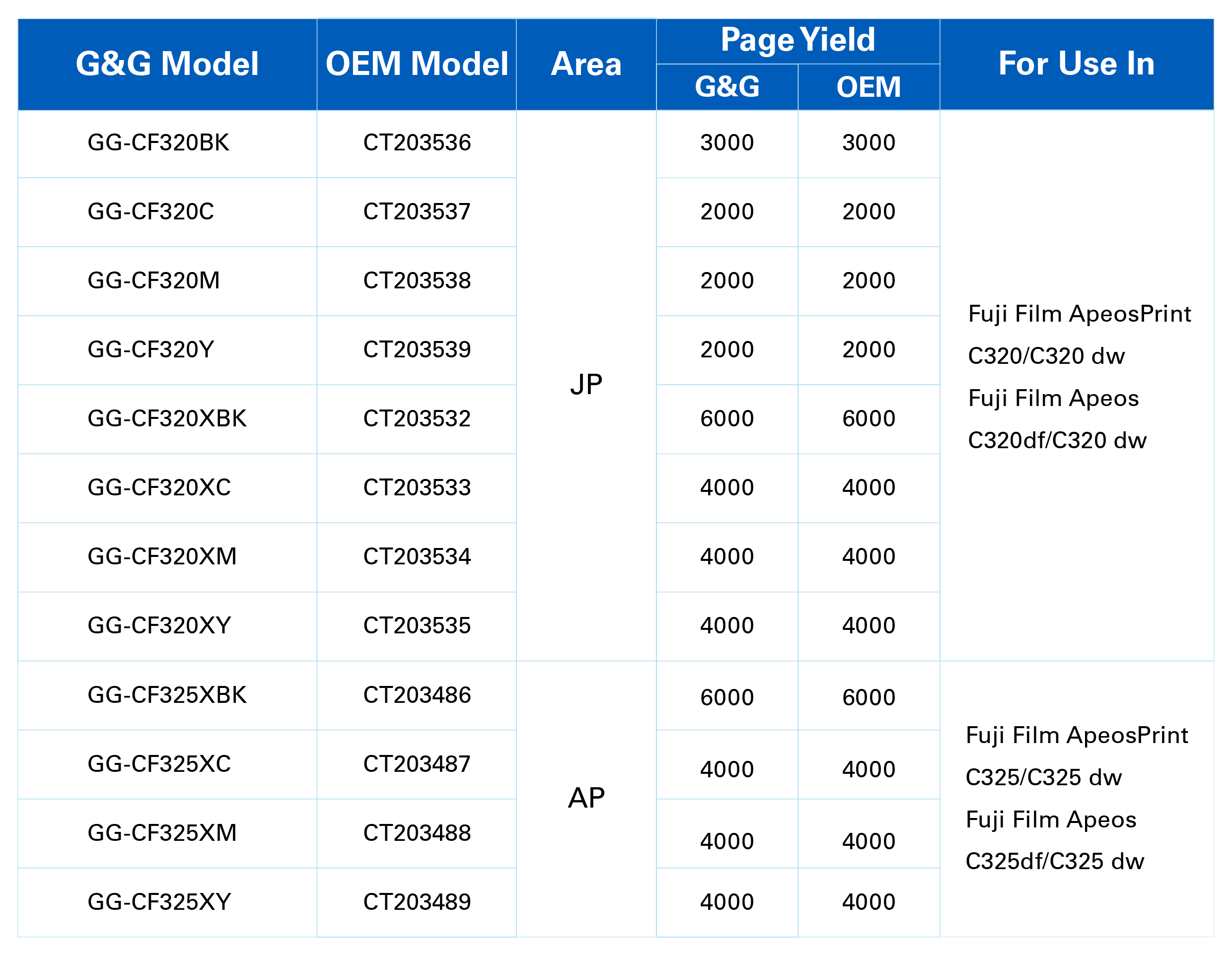Viewport: 1232px width, 954px height.
Task: Click OEM code CT203489
Action: [417, 901]
